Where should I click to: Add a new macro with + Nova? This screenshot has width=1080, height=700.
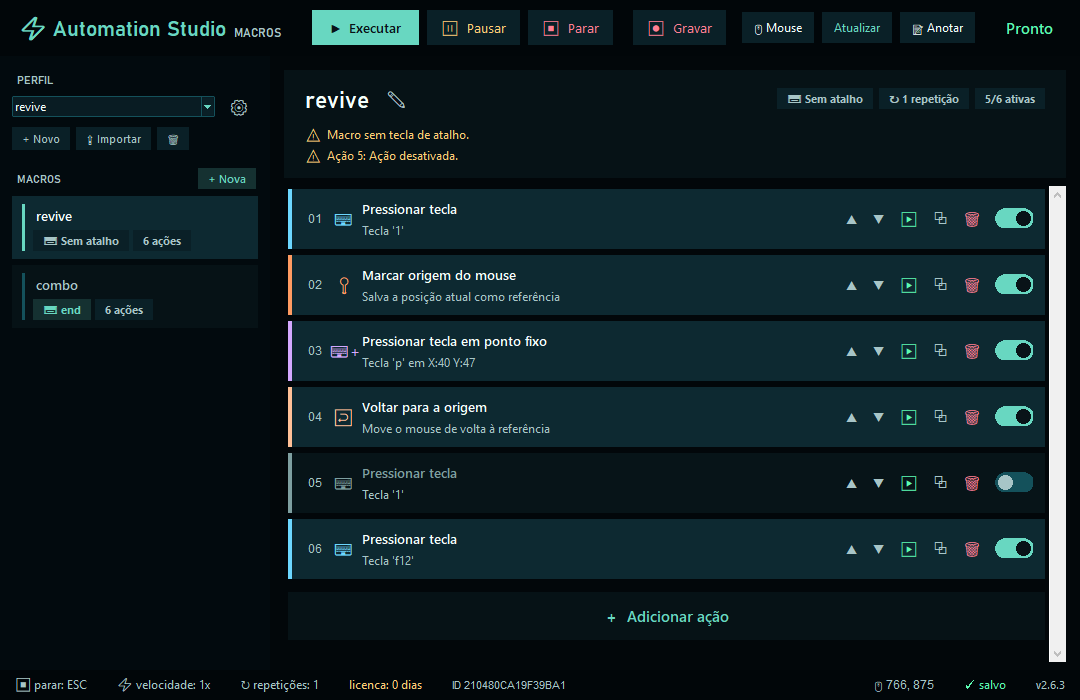pyautogui.click(x=227, y=179)
